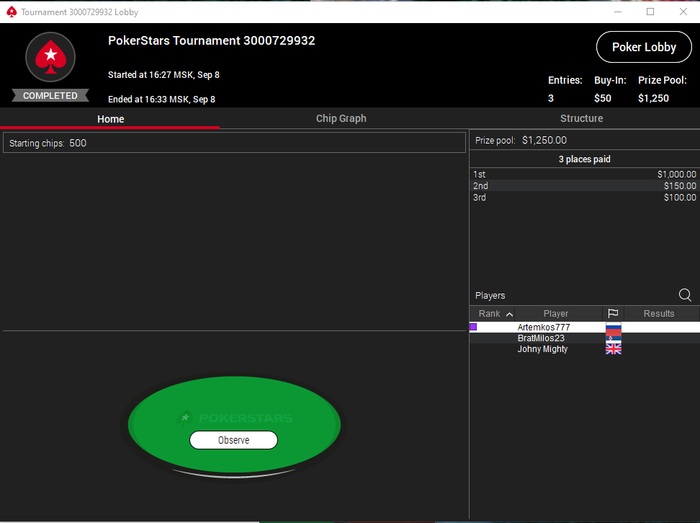Click PokerStars icon in title bar
The height and width of the screenshot is (523, 700).
[12, 12]
